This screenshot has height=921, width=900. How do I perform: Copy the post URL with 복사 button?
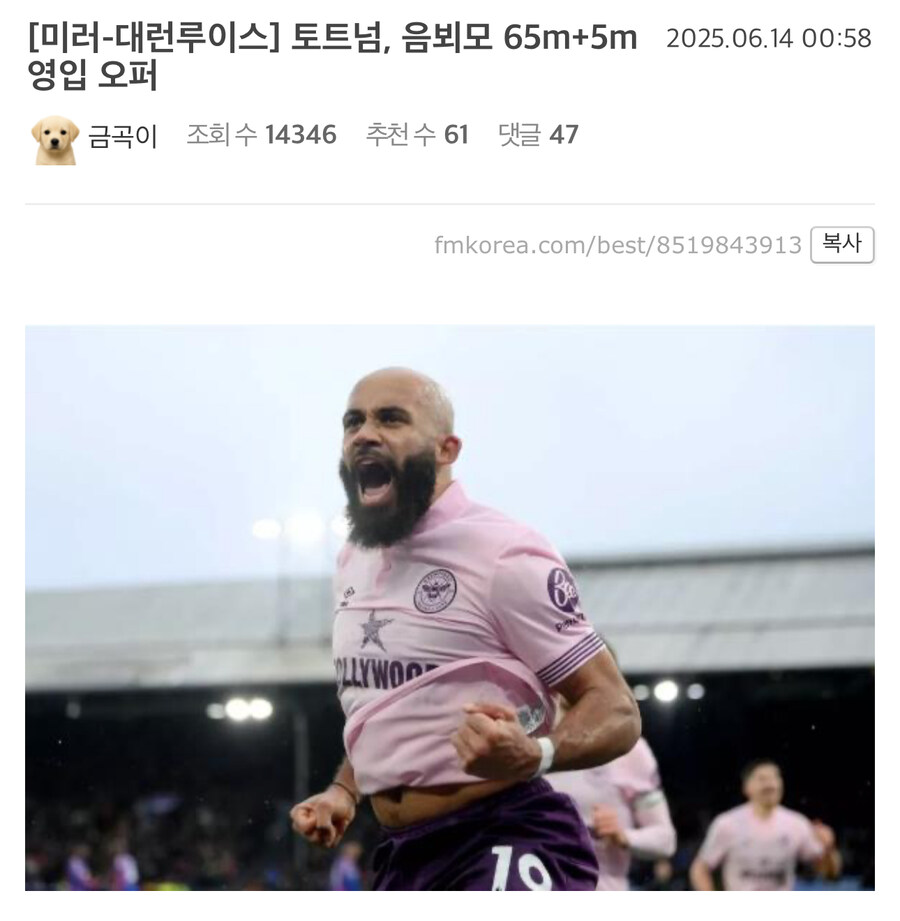coord(842,244)
